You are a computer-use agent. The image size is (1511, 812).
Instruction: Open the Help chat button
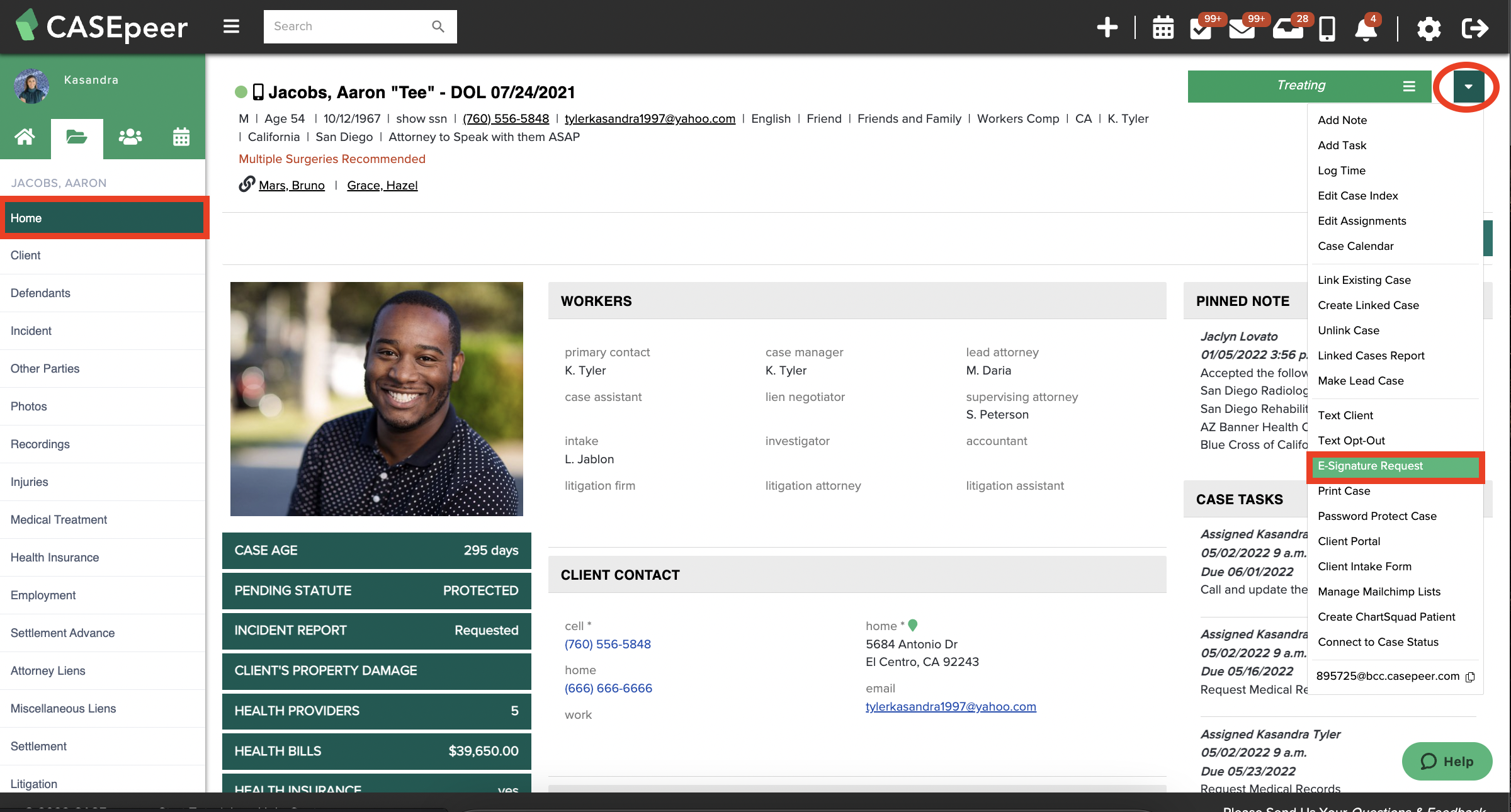(x=1446, y=762)
